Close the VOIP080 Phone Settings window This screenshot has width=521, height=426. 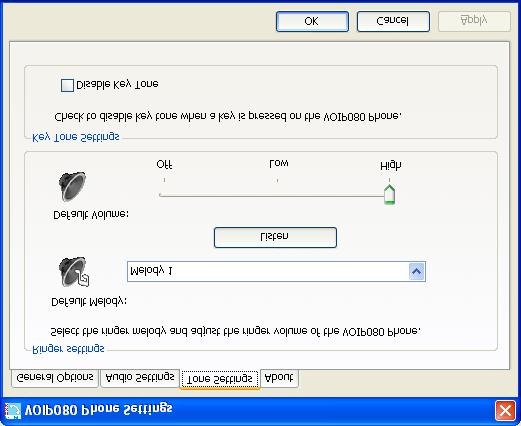tap(505, 411)
